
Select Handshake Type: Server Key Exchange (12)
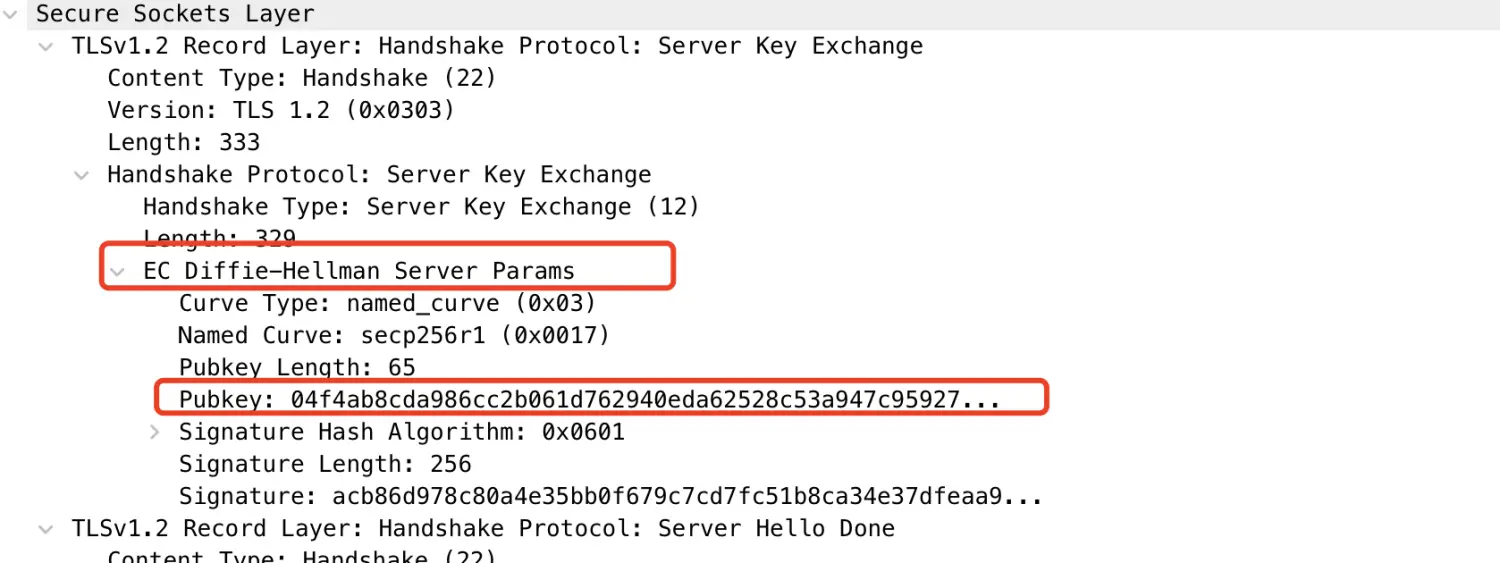pos(421,207)
